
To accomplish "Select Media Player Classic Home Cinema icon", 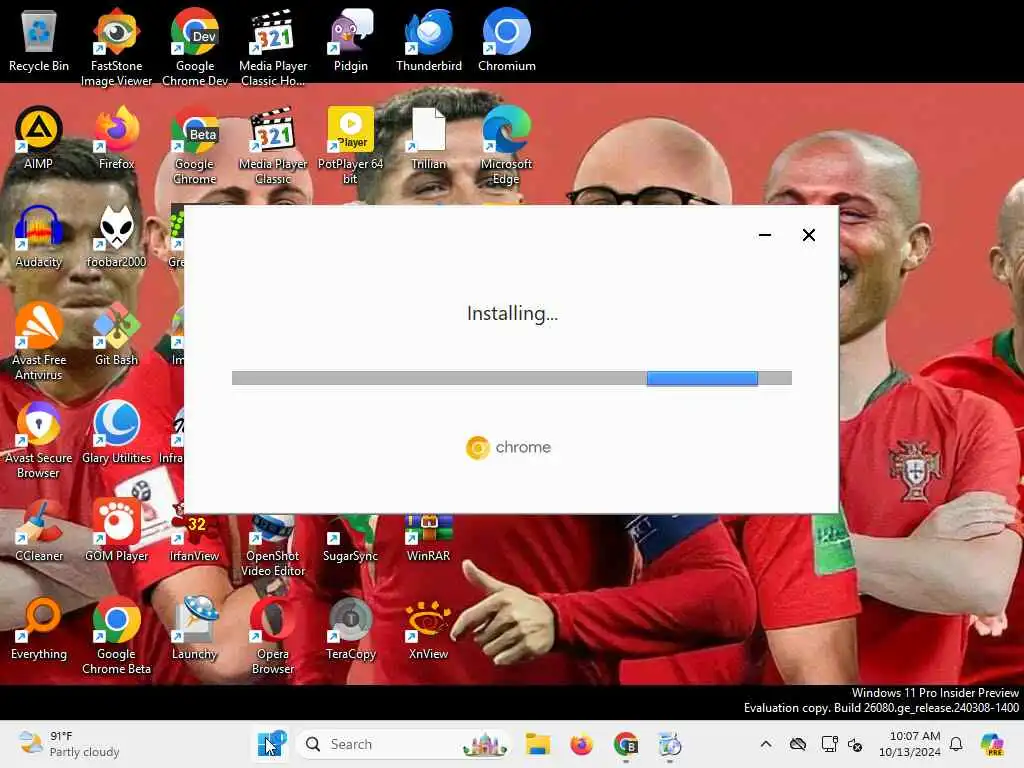I will [273, 47].
